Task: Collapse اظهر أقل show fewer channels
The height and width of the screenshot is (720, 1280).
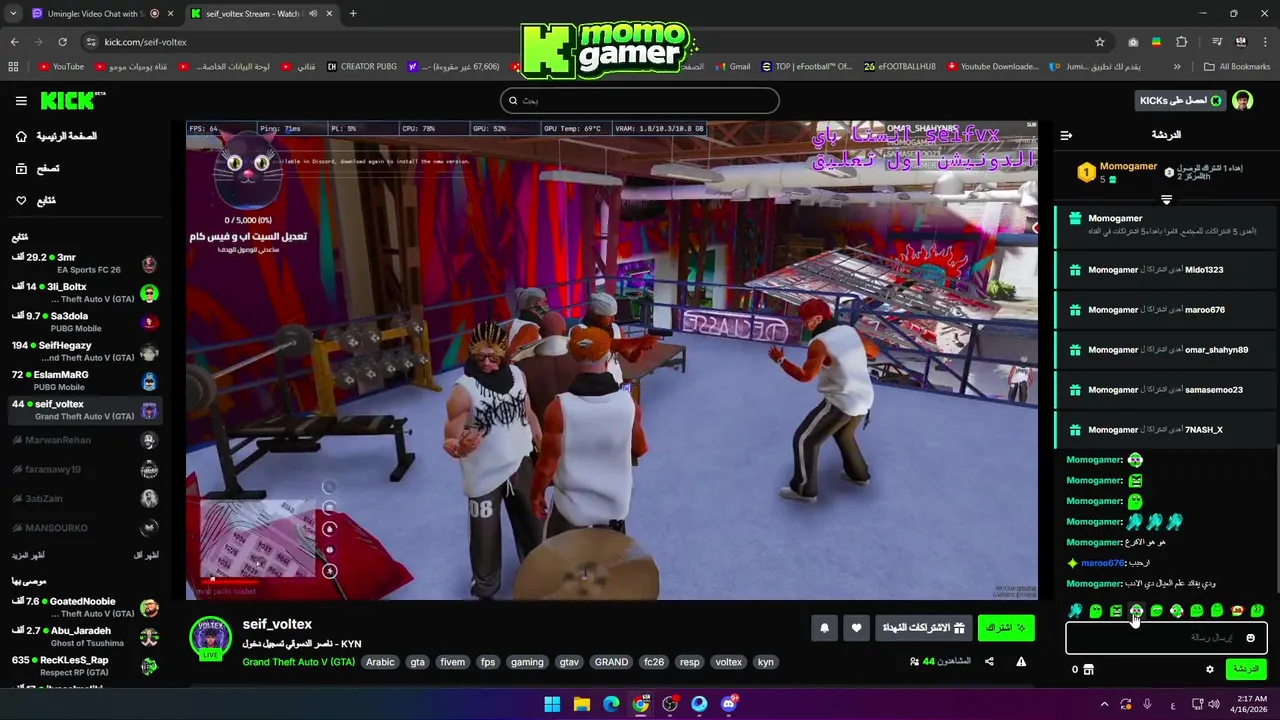Action: 146,555
